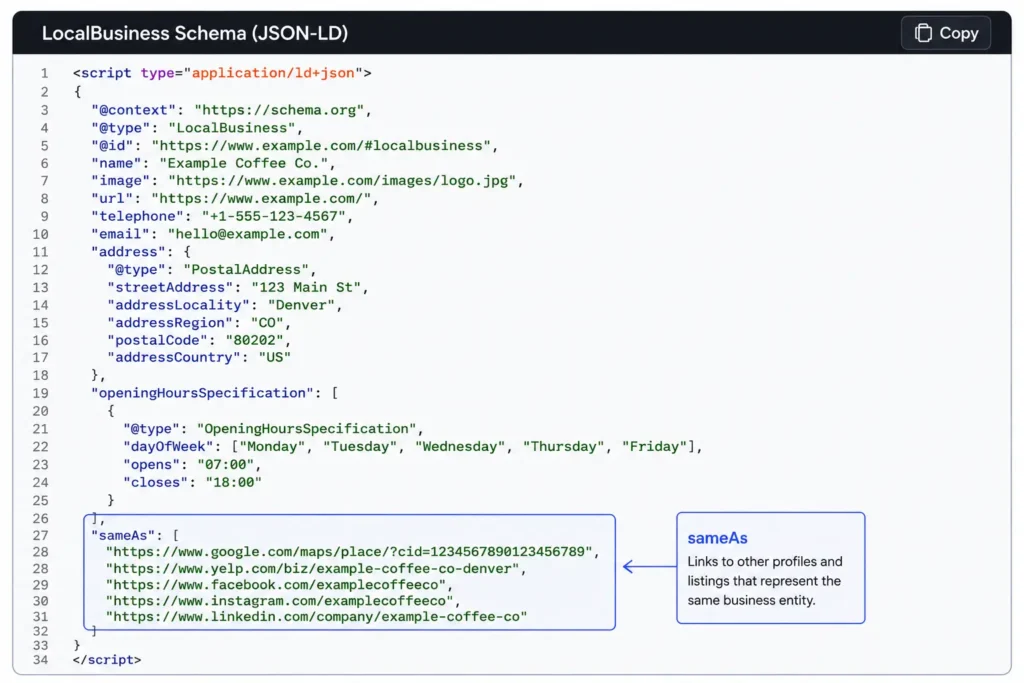Screen dimensions: 1024x683
Task: Click the "123 Main St" street value
Action: pos(306,287)
